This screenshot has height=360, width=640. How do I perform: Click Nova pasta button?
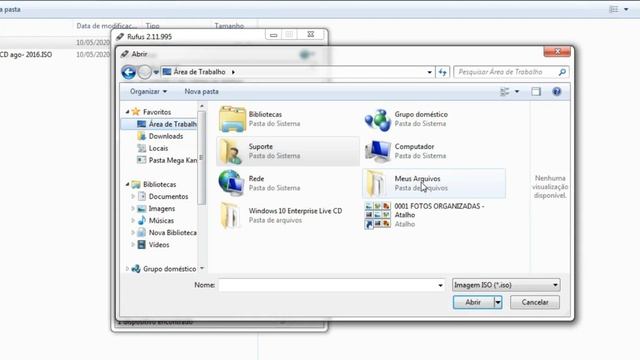[201, 91]
